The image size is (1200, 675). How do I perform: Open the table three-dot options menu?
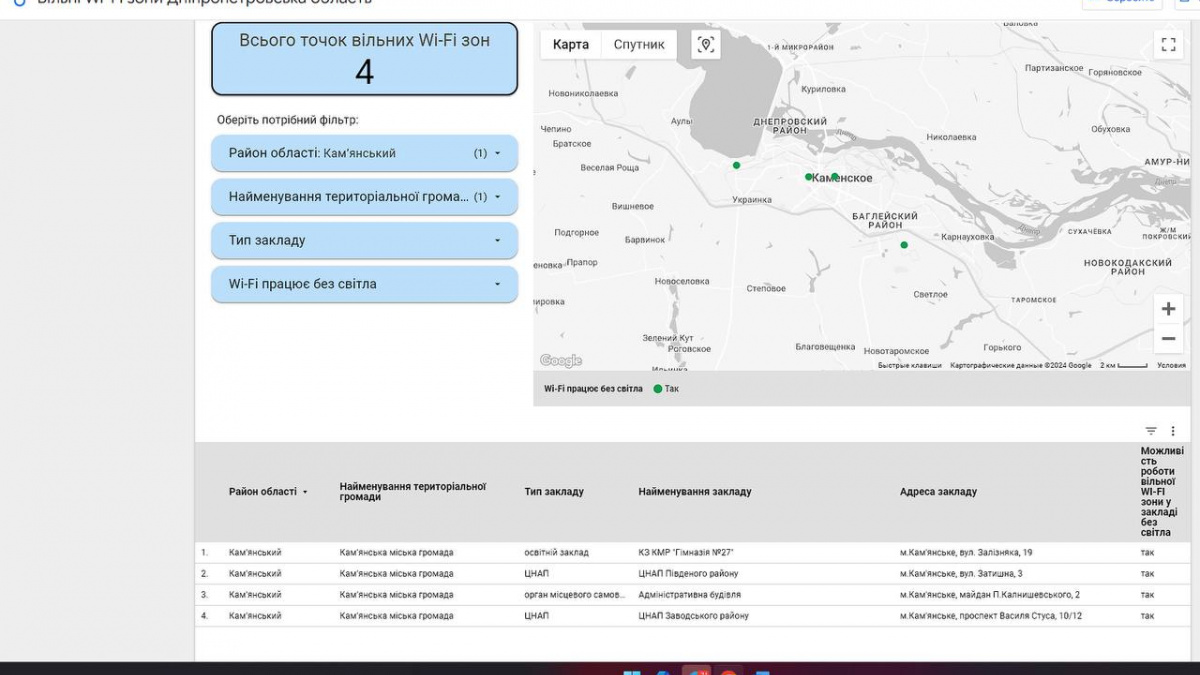pos(1173,431)
